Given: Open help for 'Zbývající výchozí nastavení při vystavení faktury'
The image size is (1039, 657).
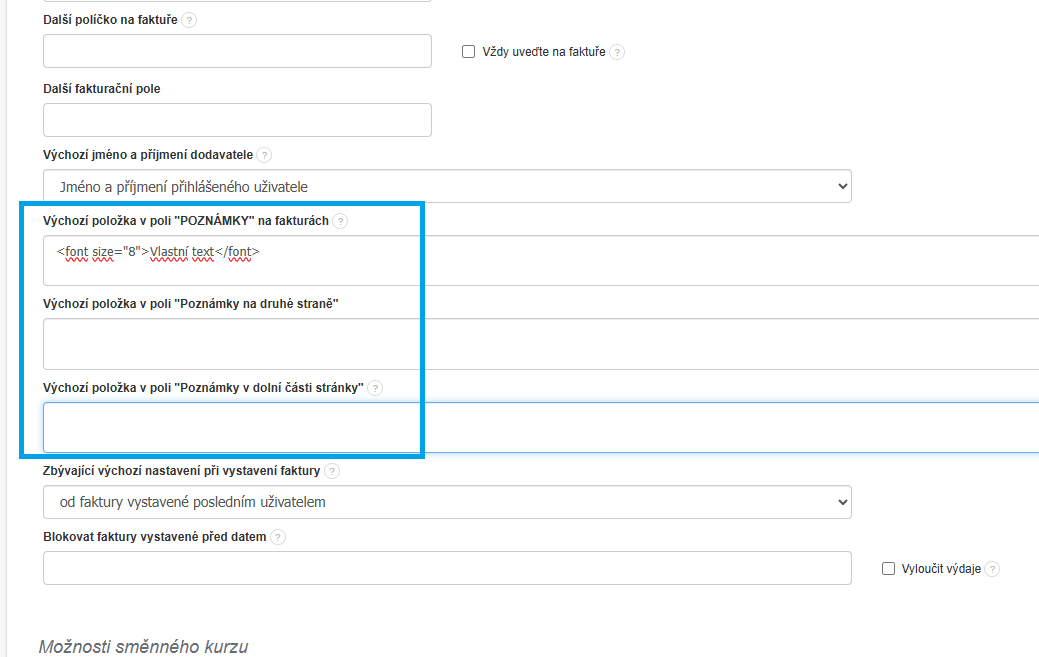Looking at the screenshot, I should (332, 471).
